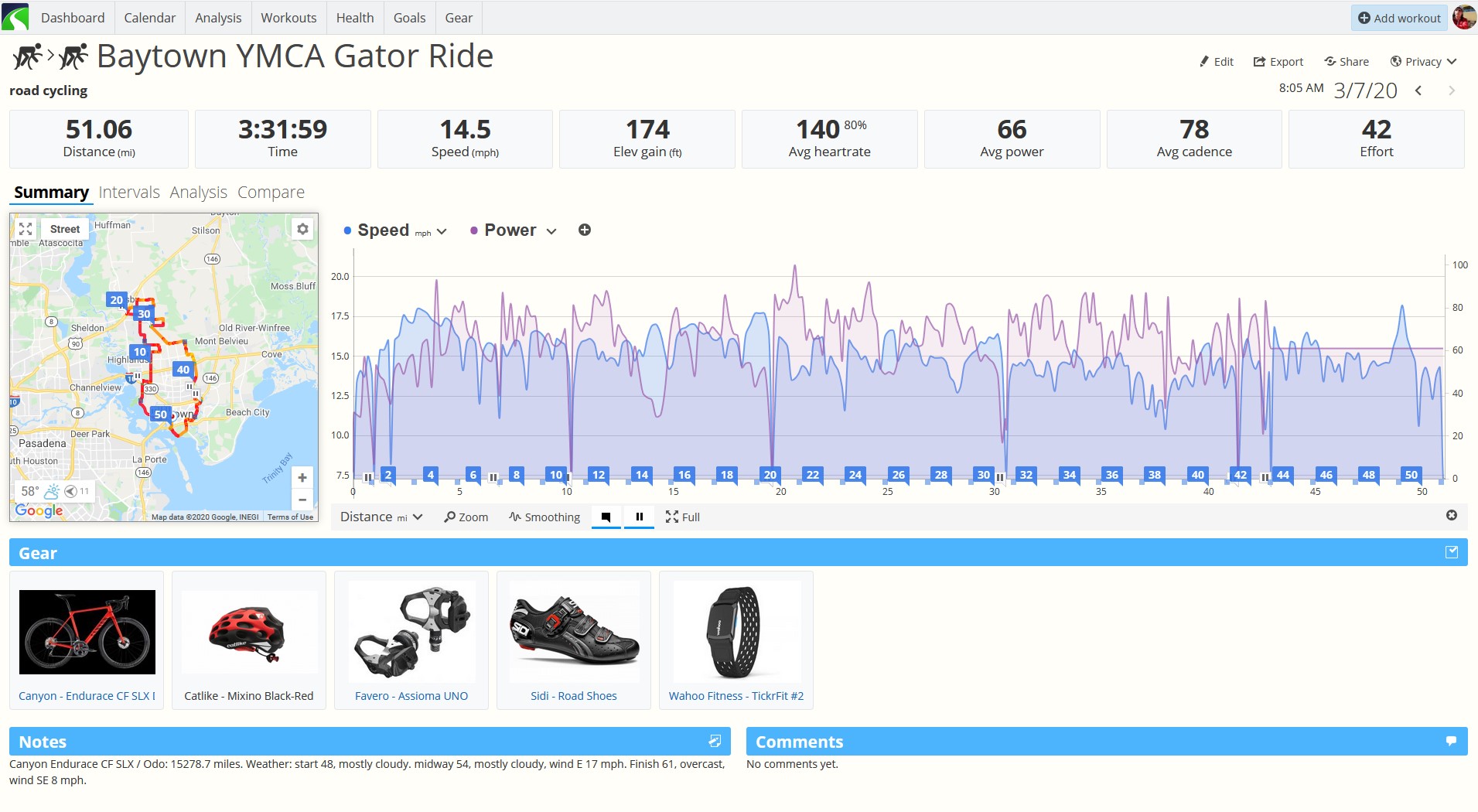Add a comment using the speech bubble icon
This screenshot has width=1478, height=812.
pos(1451,741)
